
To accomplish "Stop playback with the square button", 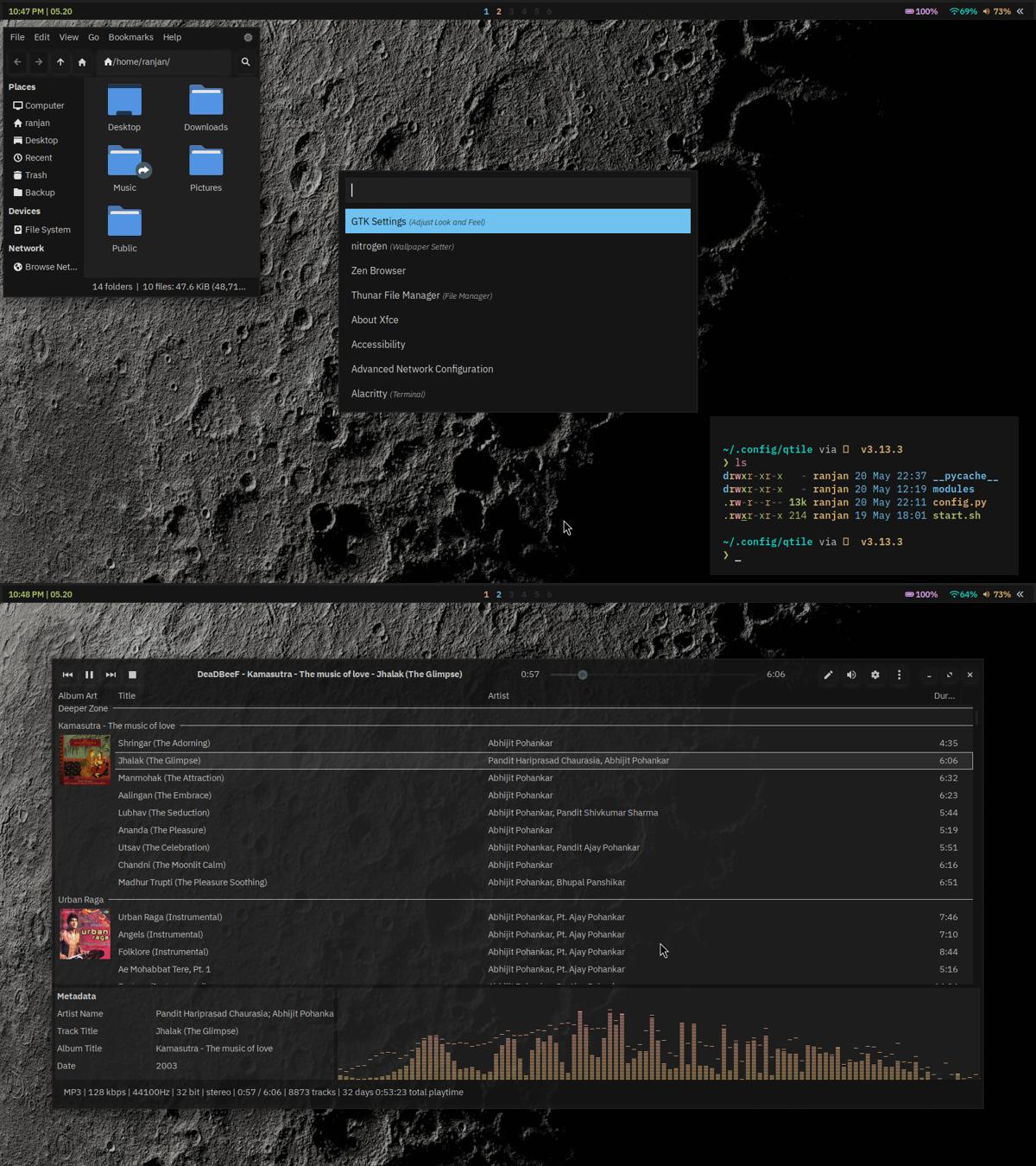I will click(x=132, y=675).
